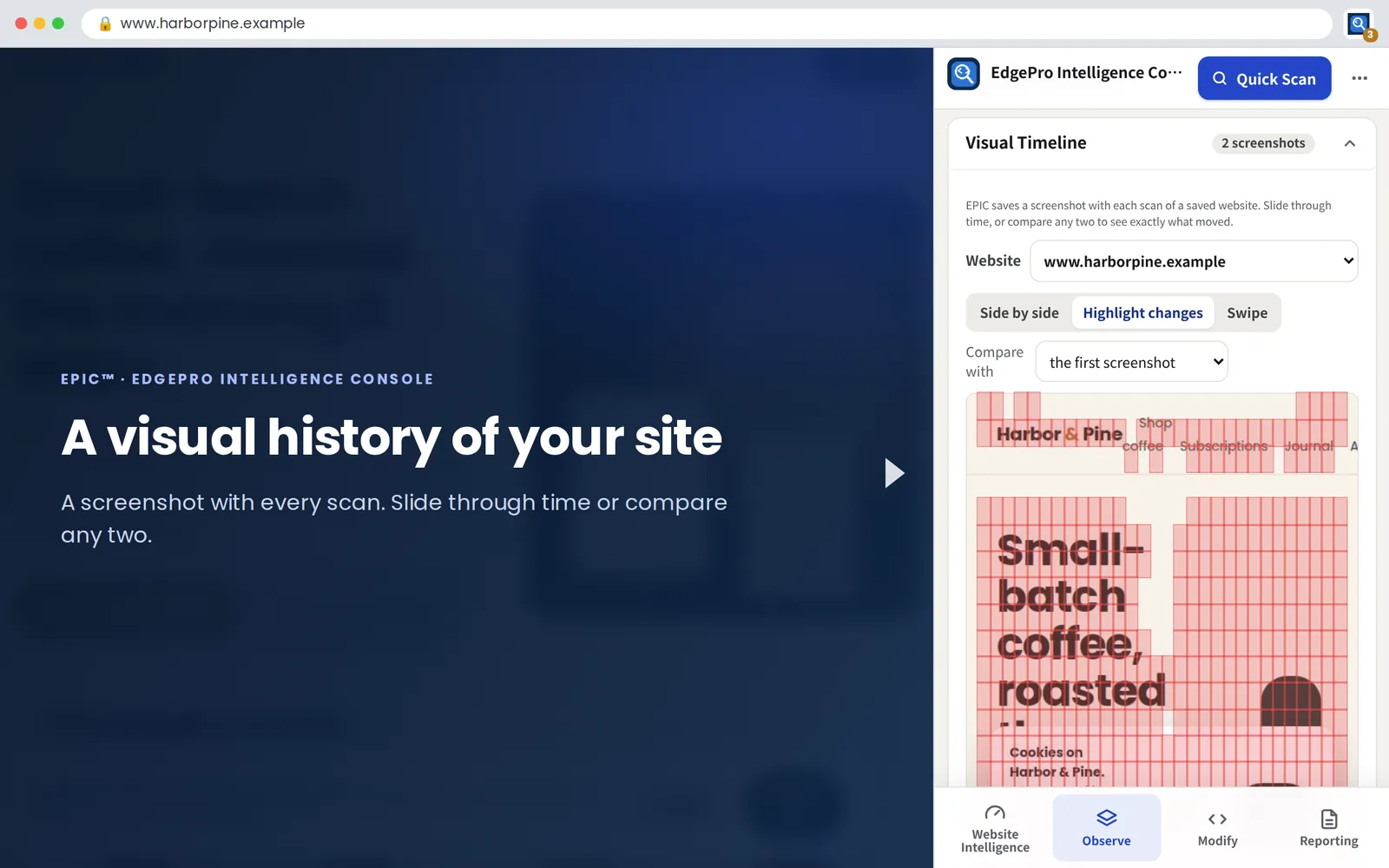Click the 'Subscriptions' label in the preview
Viewport: 1389px width, 868px height.
pos(1223,446)
